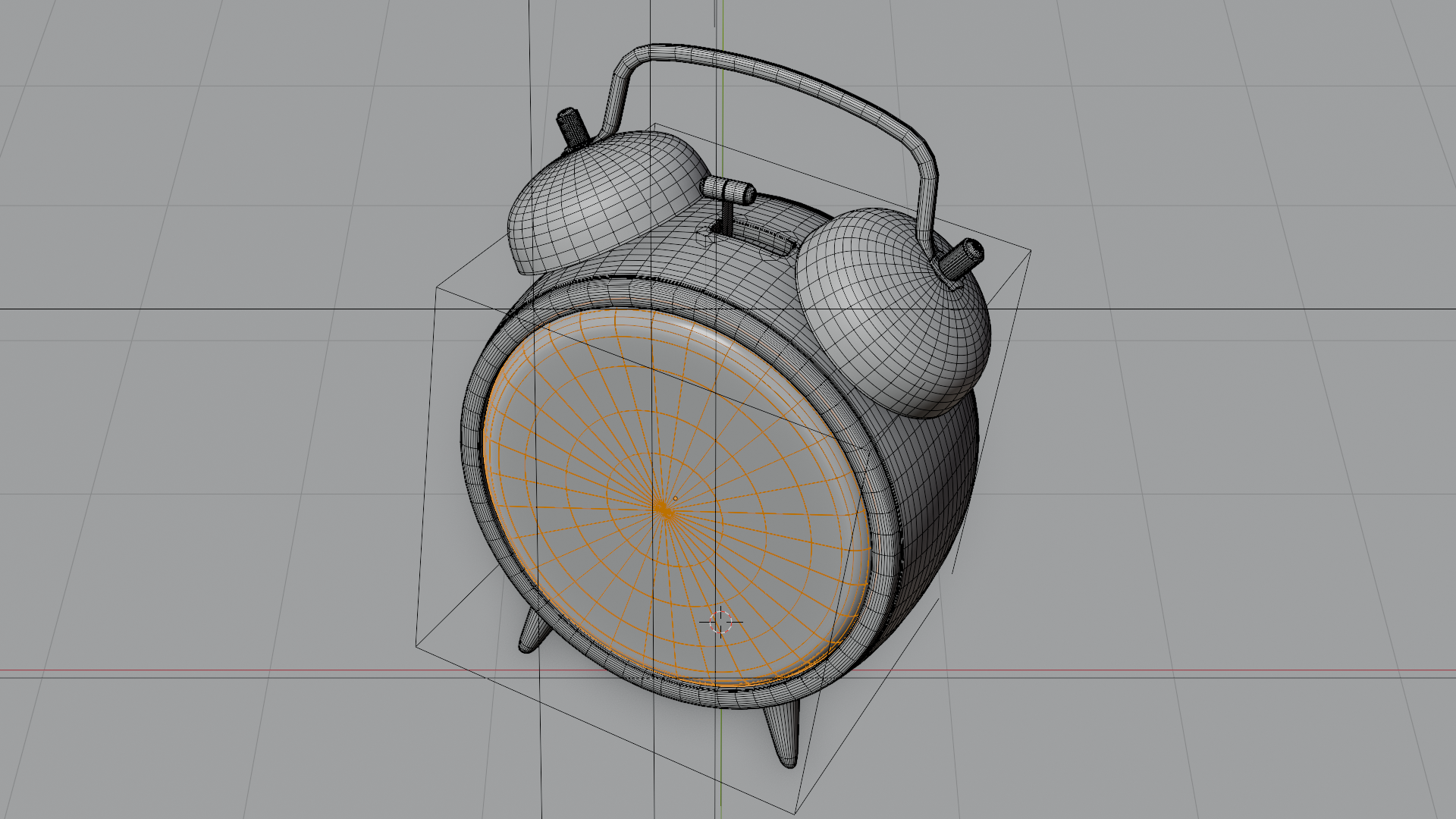The image size is (1456, 819).
Task: Click the bounding box top-right corner
Action: [1031, 251]
